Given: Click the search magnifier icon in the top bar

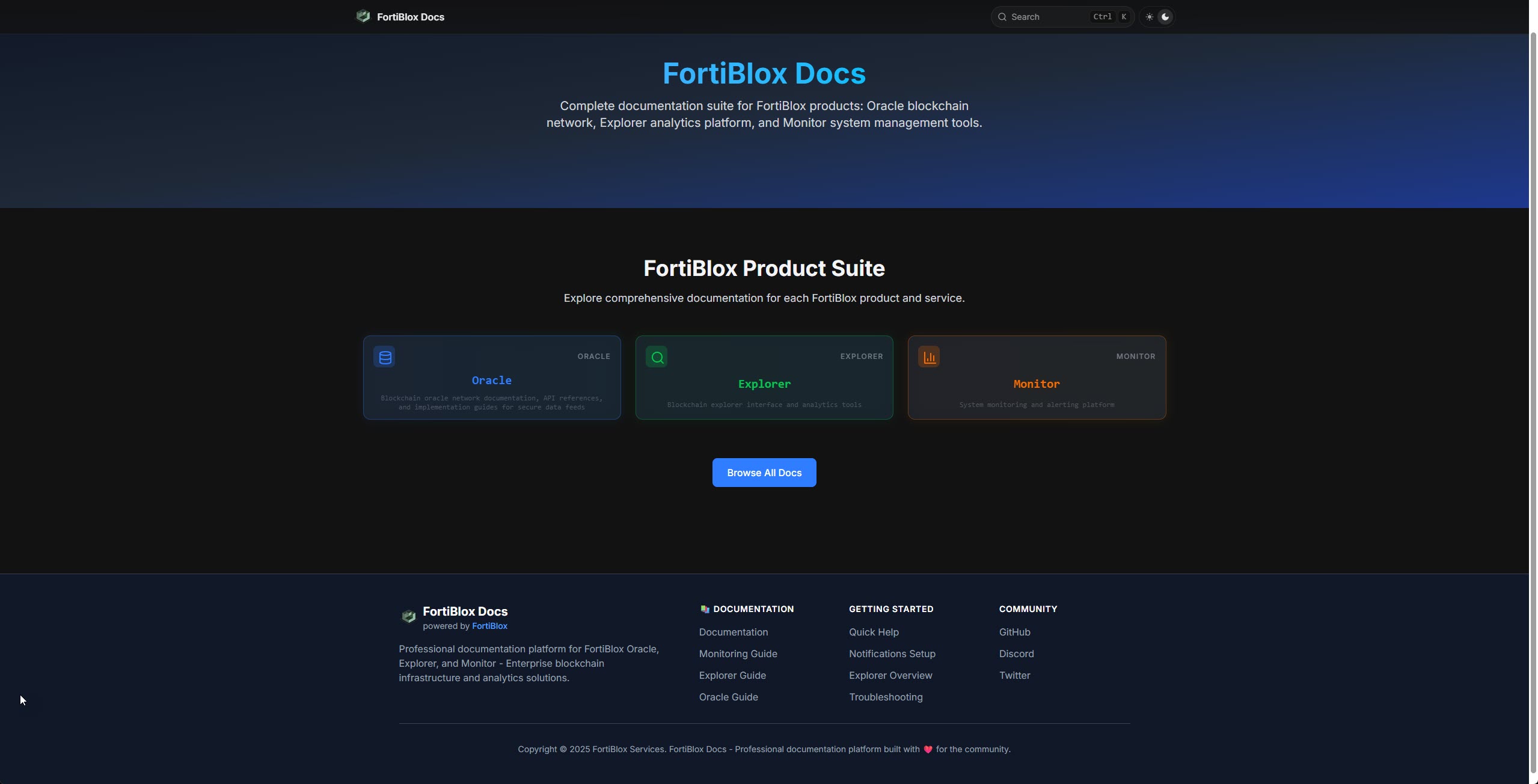Looking at the screenshot, I should (x=1002, y=16).
